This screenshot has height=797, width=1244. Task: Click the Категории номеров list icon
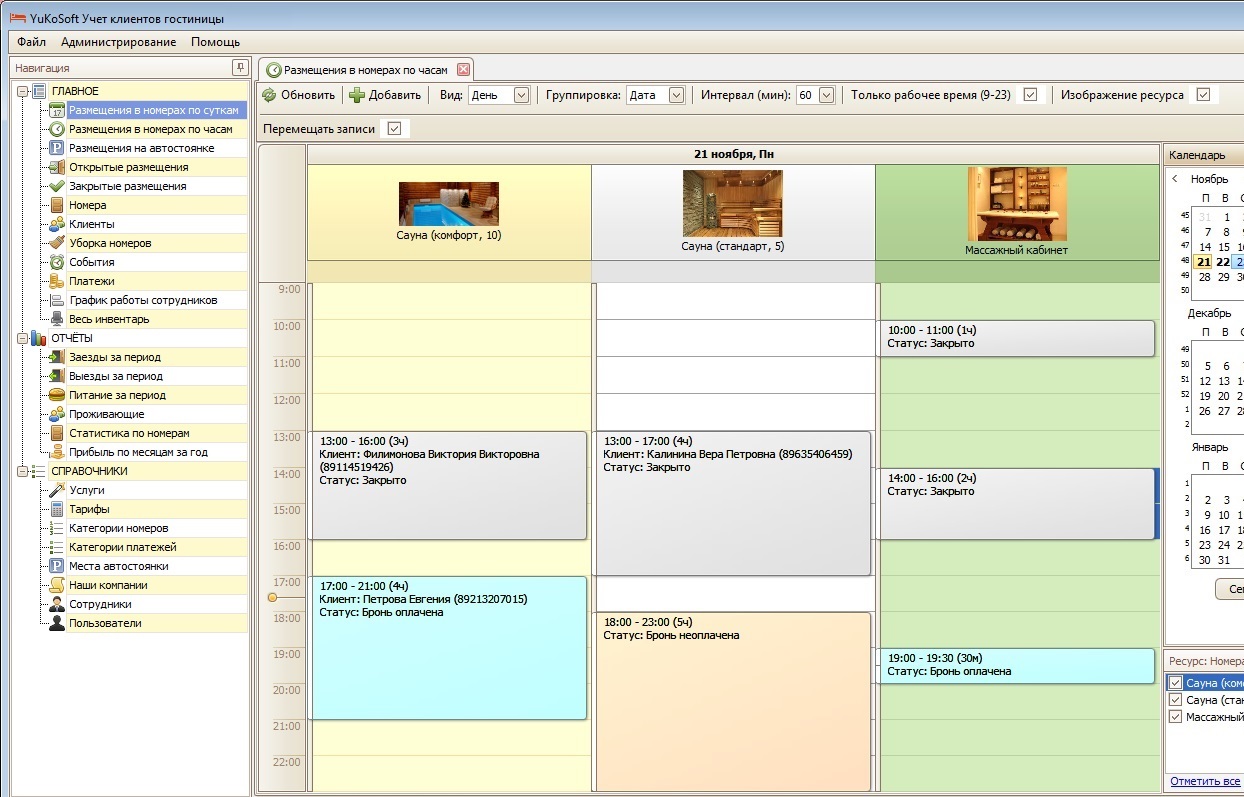pyautogui.click(x=57, y=528)
